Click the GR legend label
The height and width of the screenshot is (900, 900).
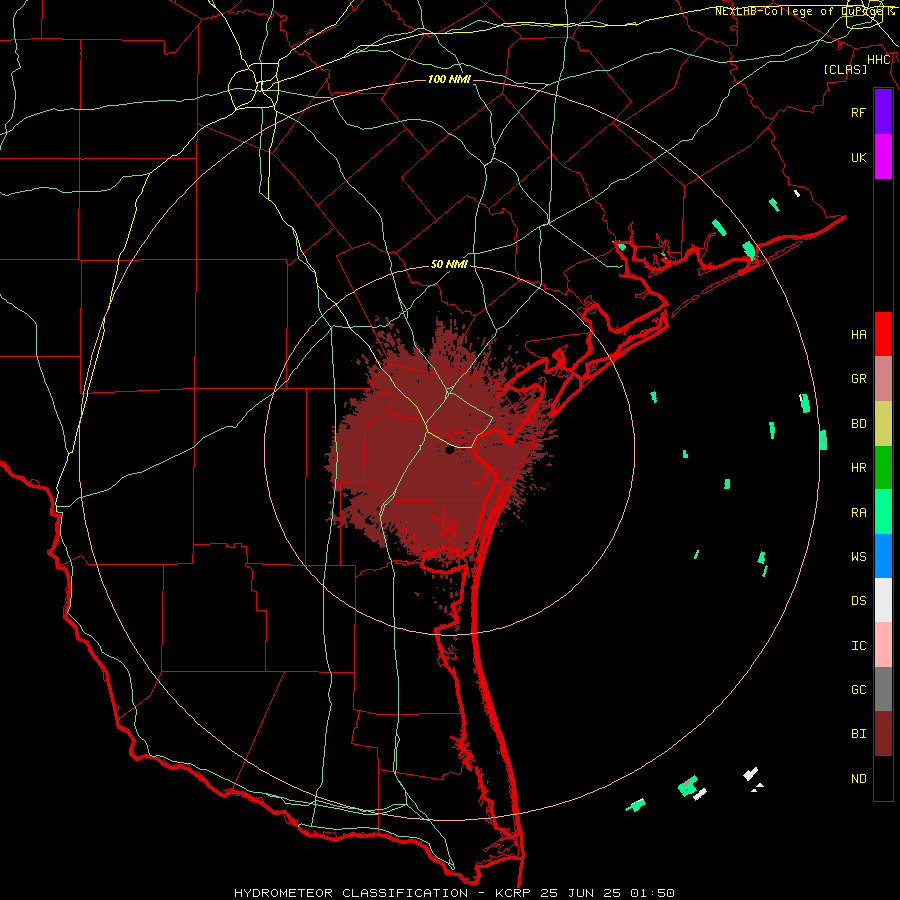[858, 379]
